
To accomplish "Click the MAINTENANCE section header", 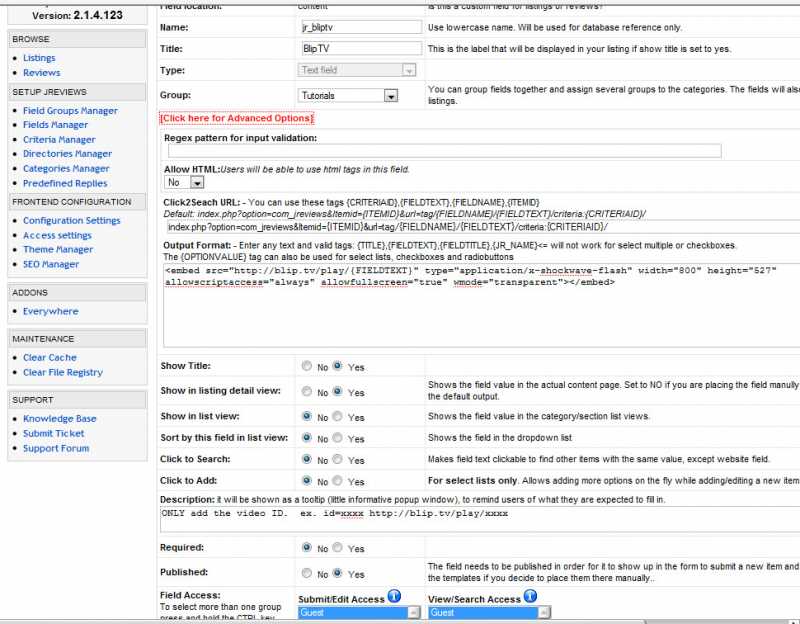I will click(x=77, y=339).
